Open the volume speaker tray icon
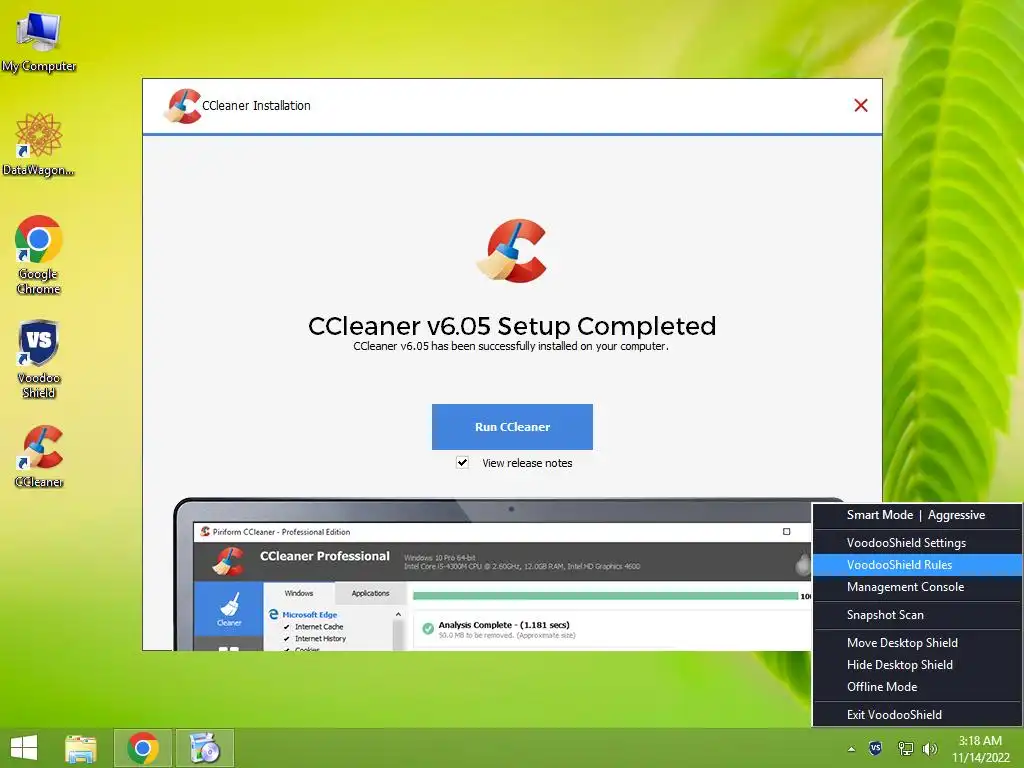The height and width of the screenshot is (768, 1024). [929, 748]
